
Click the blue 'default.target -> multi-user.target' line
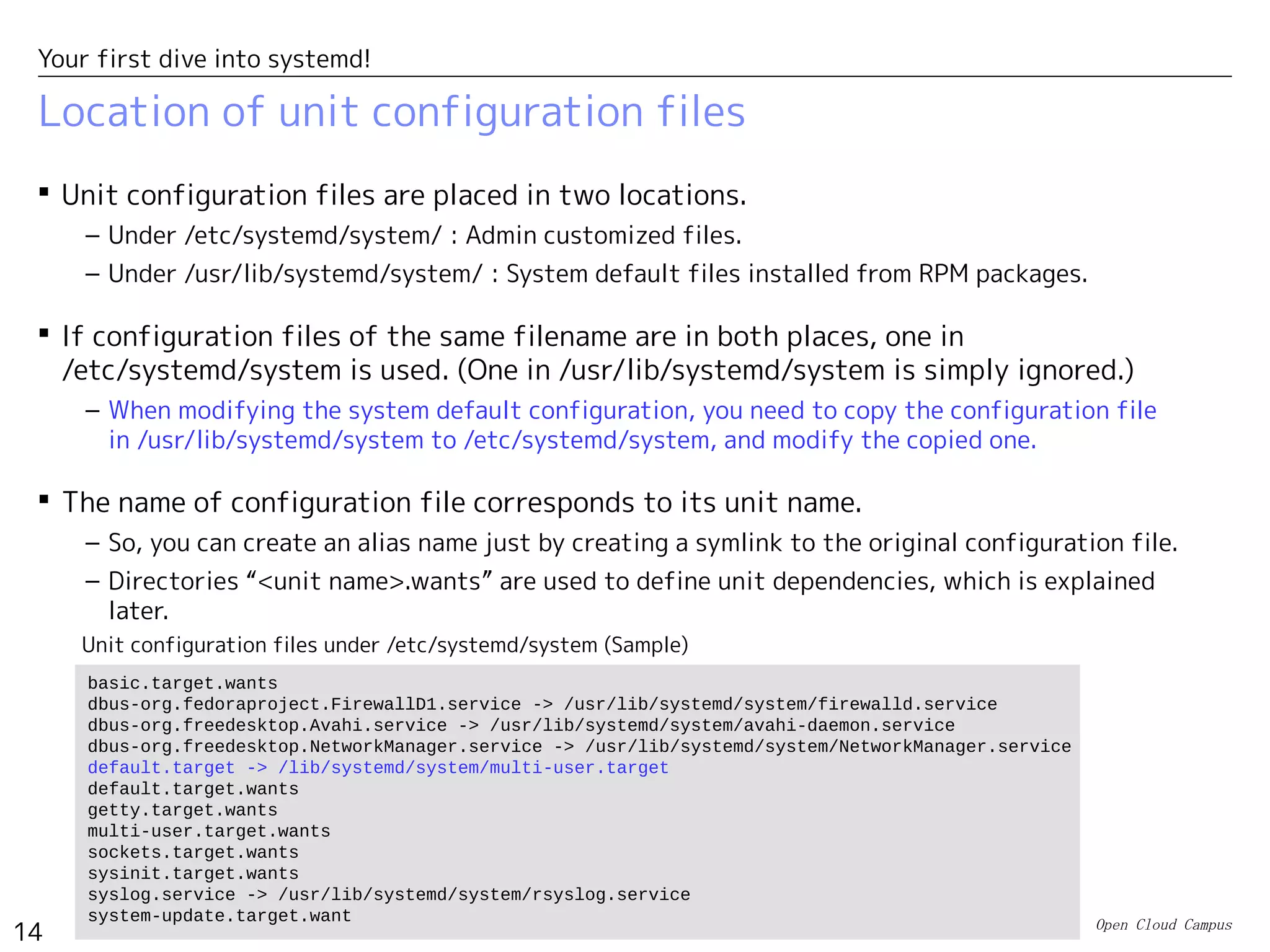click(378, 767)
